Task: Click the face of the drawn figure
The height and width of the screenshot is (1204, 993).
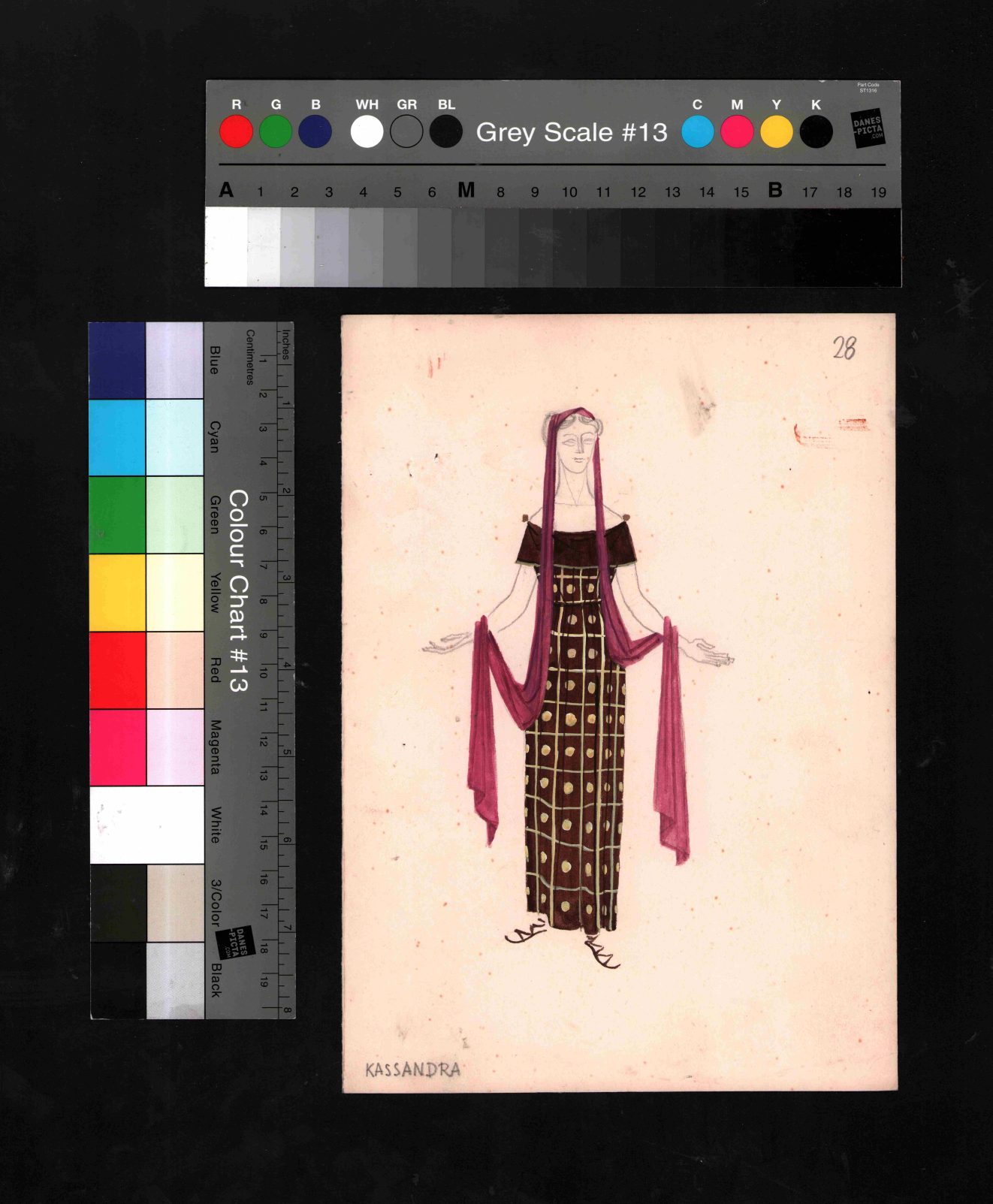Action: click(x=577, y=447)
